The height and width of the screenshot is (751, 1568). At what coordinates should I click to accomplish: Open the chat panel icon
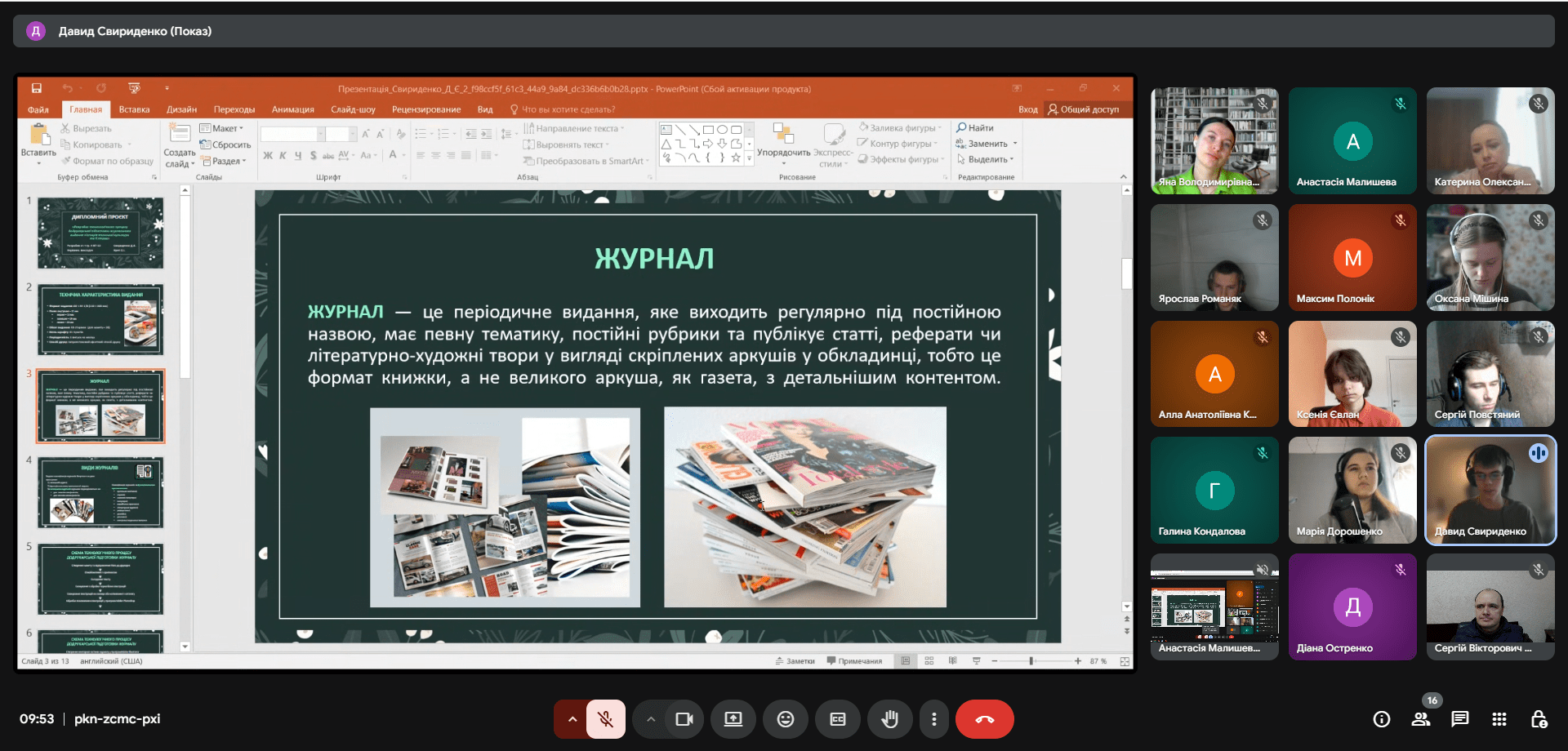pyautogui.click(x=1459, y=719)
